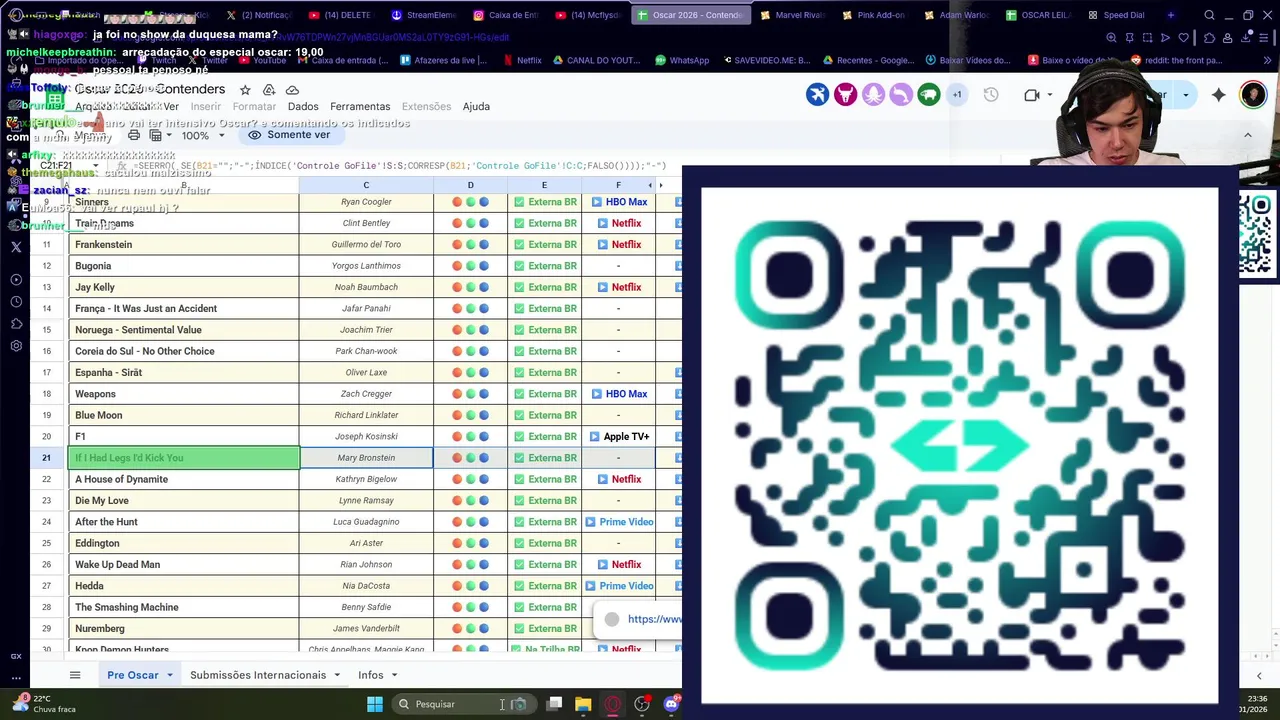This screenshot has height=720, width=1280.
Task: Click the move-to-folder icon beside title
Action: coord(269,90)
